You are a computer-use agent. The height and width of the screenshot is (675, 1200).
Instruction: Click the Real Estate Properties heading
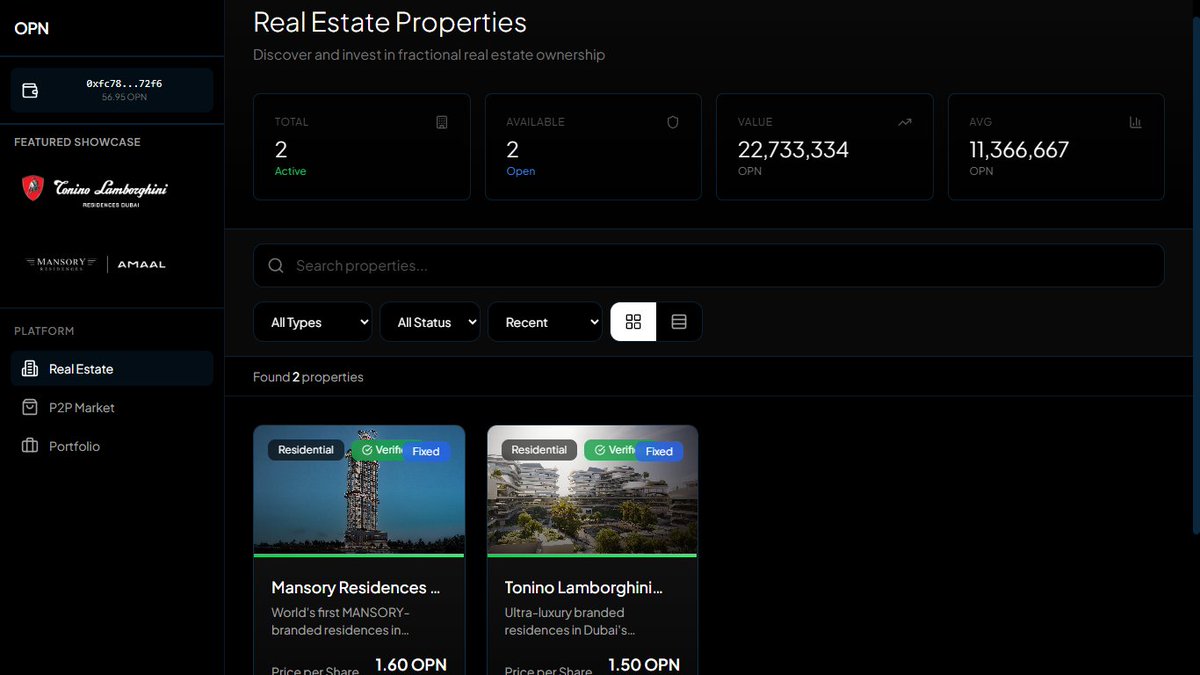click(390, 21)
